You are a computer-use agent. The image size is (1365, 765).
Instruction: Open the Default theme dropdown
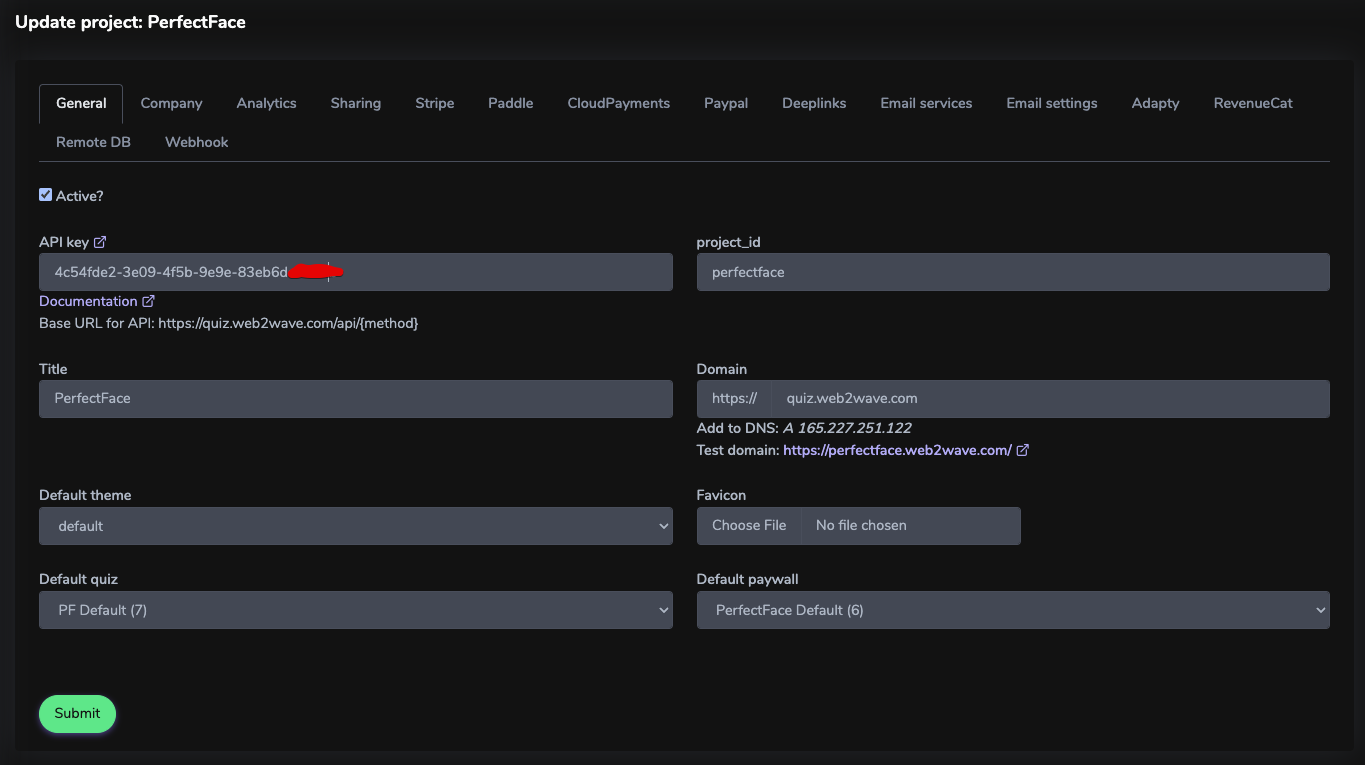click(355, 526)
